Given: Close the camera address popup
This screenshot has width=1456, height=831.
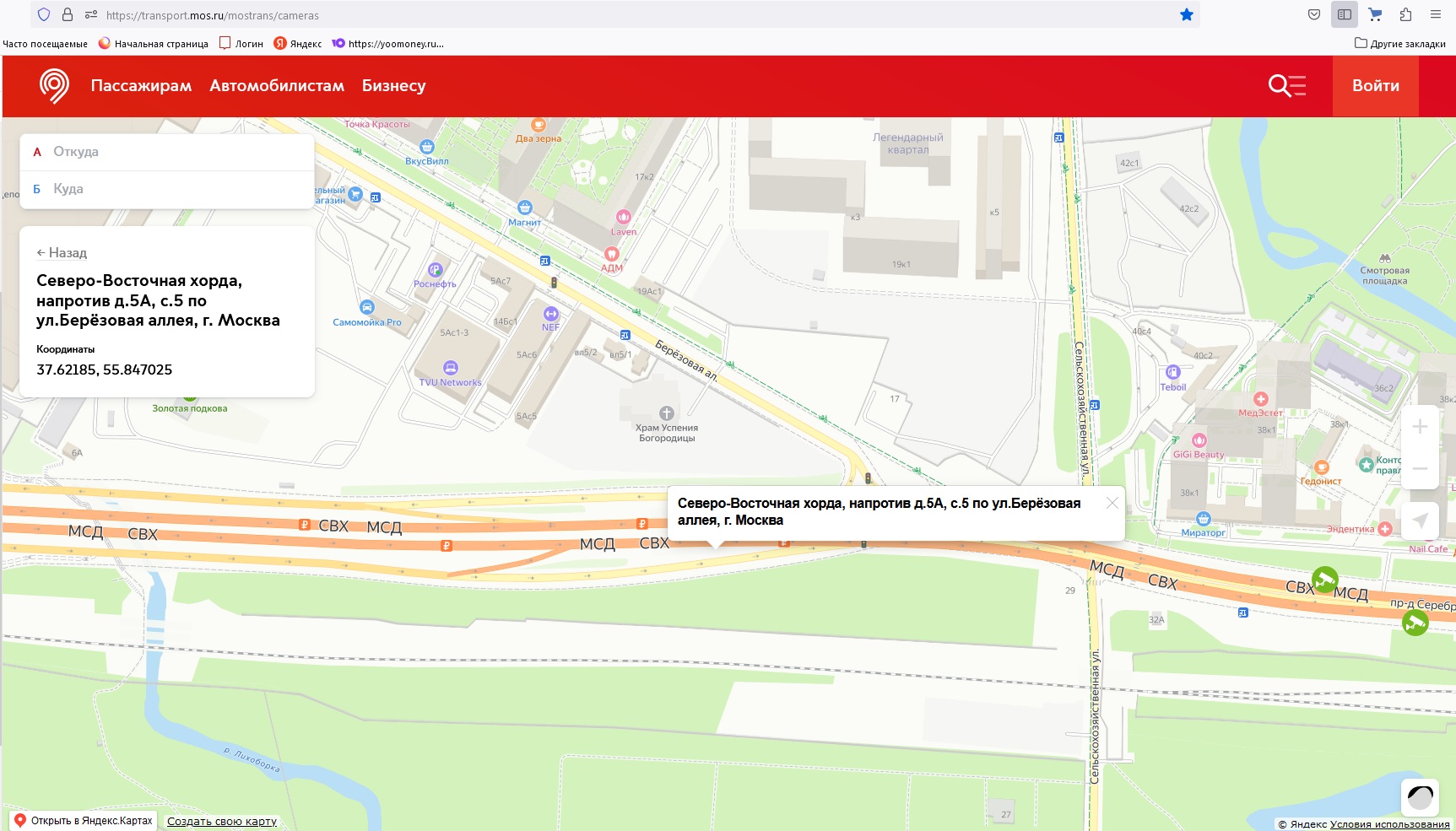Looking at the screenshot, I should coord(1112,503).
